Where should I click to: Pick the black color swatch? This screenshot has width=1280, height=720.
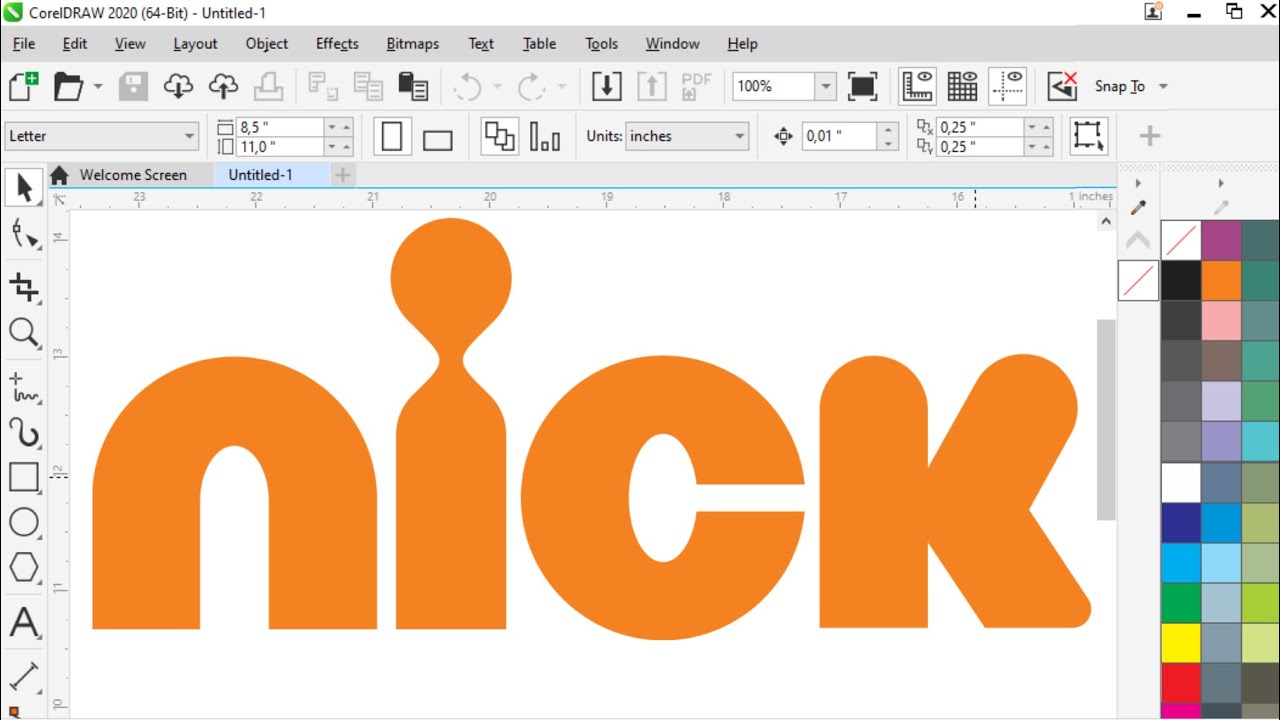click(1180, 281)
